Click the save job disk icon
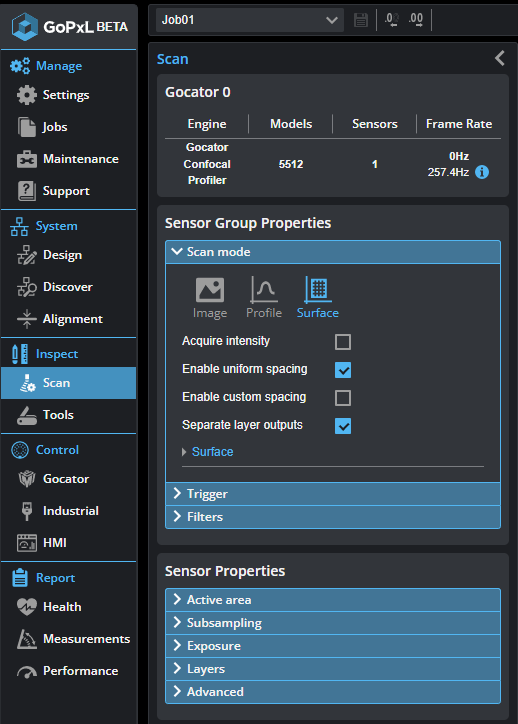Image resolution: width=518 pixels, height=724 pixels. click(x=361, y=20)
